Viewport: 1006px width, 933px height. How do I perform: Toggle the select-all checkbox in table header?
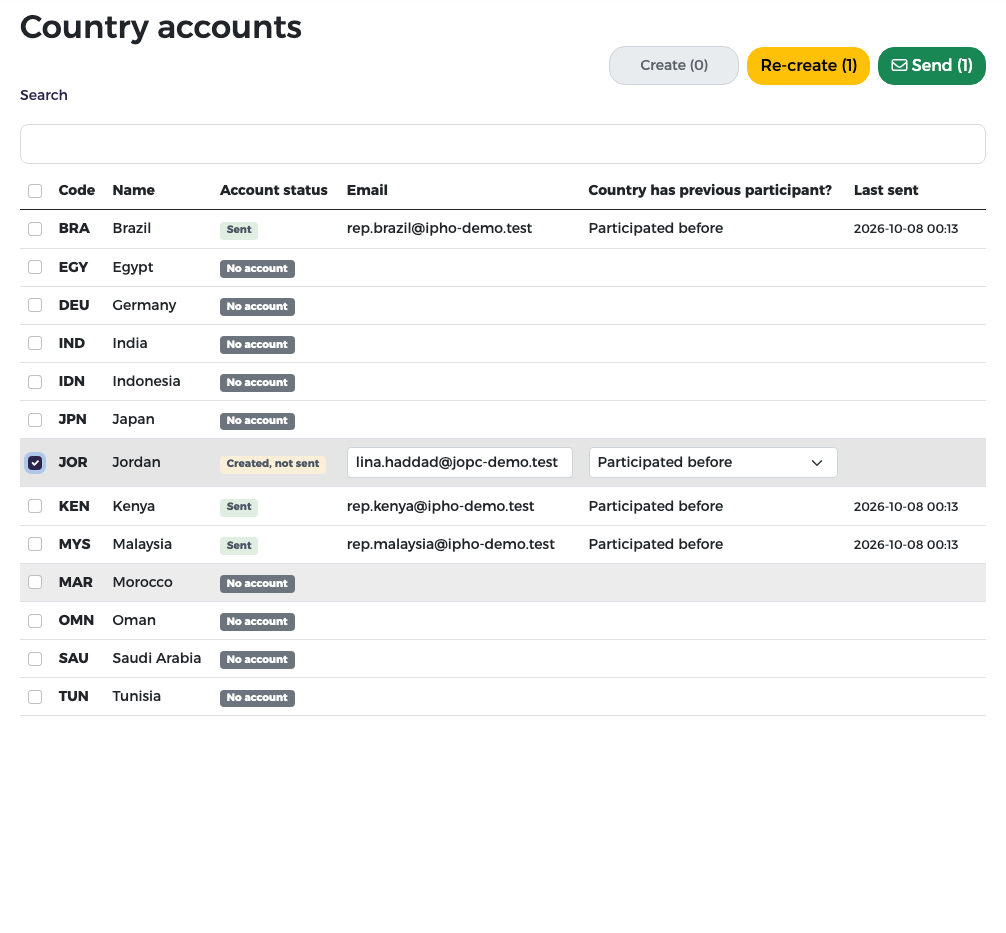(x=35, y=191)
